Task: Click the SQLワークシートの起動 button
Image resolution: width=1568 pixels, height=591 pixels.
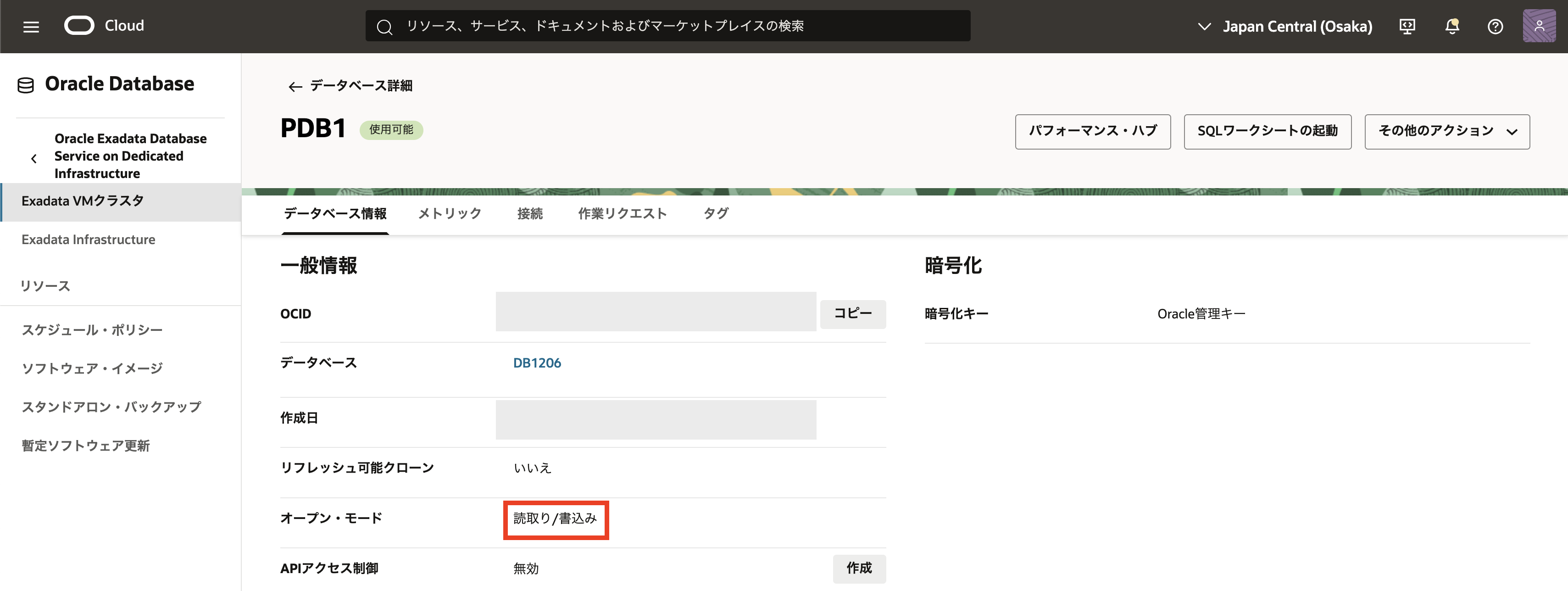Action: [x=1267, y=132]
